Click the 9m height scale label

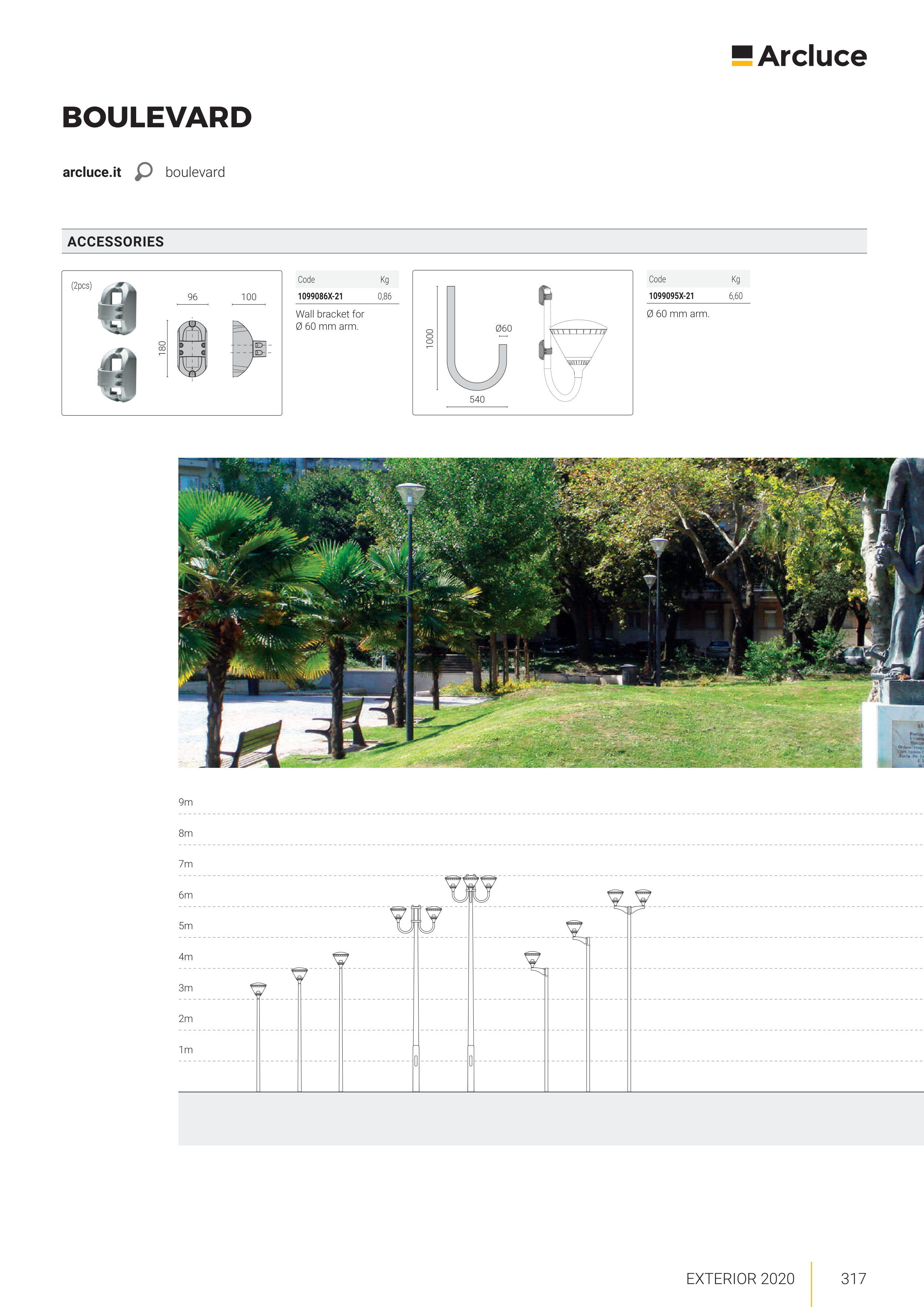(x=186, y=802)
